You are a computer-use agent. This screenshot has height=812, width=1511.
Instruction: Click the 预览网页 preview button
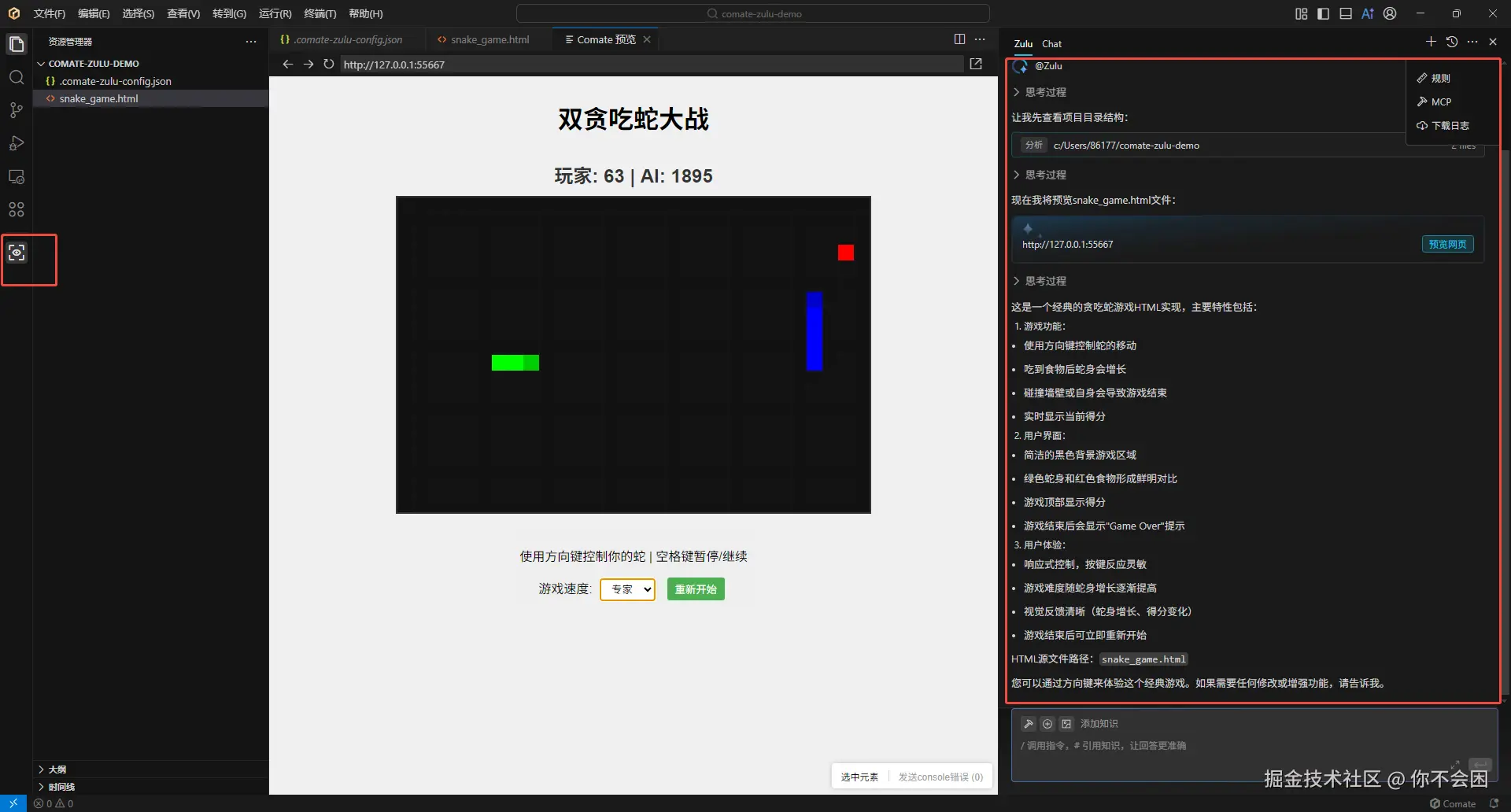[1446, 244]
